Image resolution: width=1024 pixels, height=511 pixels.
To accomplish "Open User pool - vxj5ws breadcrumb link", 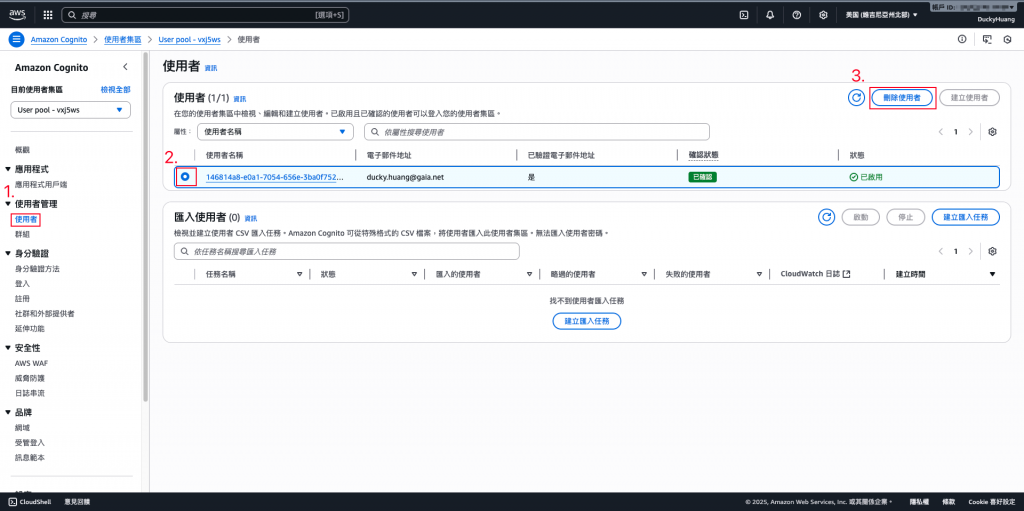I will click(189, 39).
